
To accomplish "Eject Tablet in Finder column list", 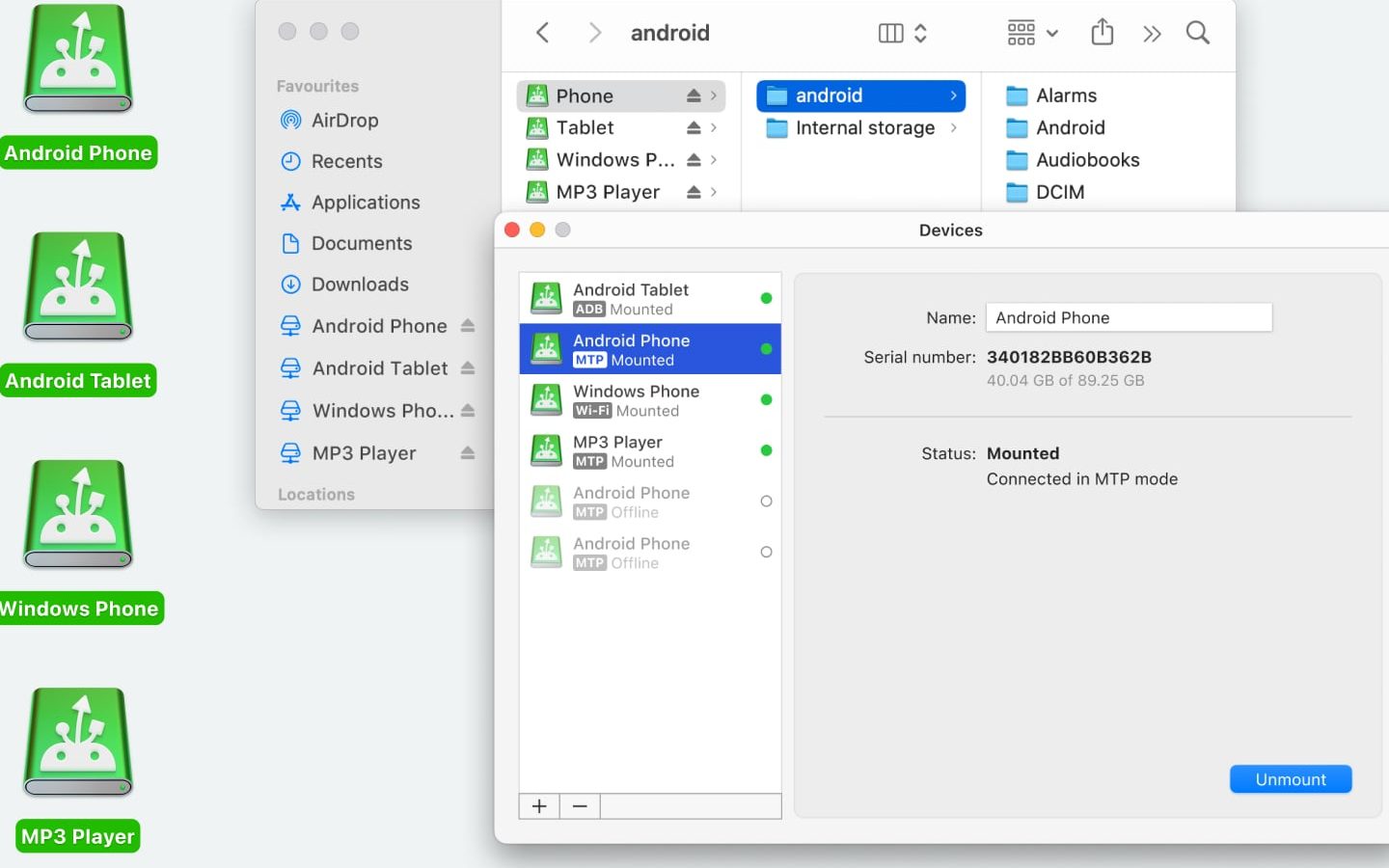I will pyautogui.click(x=694, y=127).
